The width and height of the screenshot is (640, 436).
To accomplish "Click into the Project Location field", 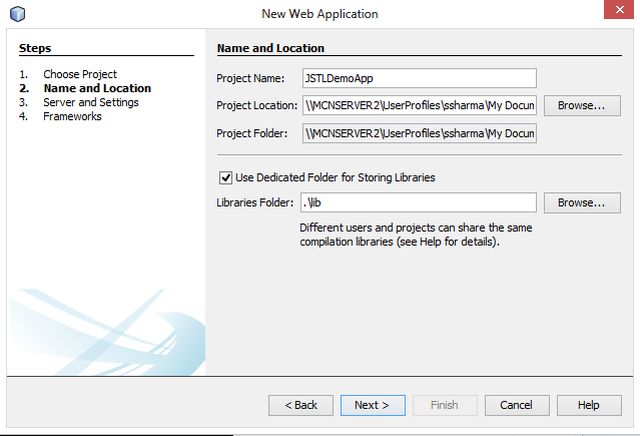I will click(x=419, y=105).
